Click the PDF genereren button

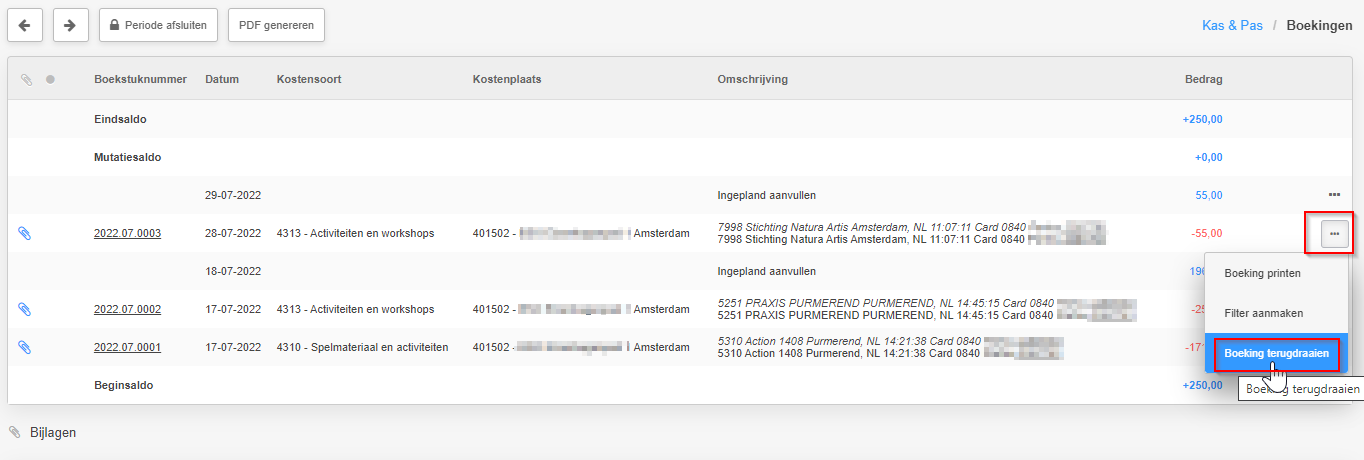276,25
